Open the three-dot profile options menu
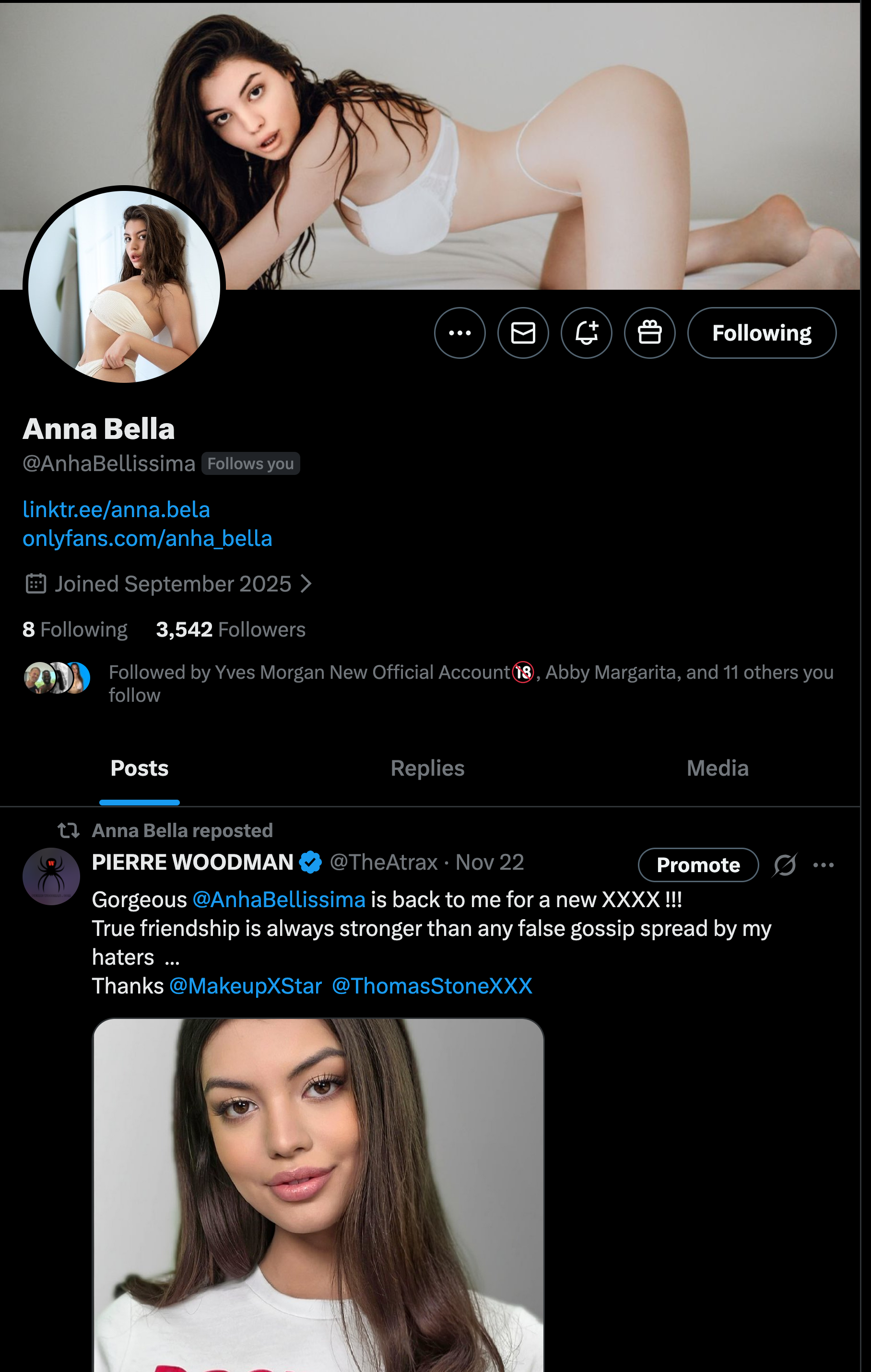The width and height of the screenshot is (871, 1372). pos(459,333)
